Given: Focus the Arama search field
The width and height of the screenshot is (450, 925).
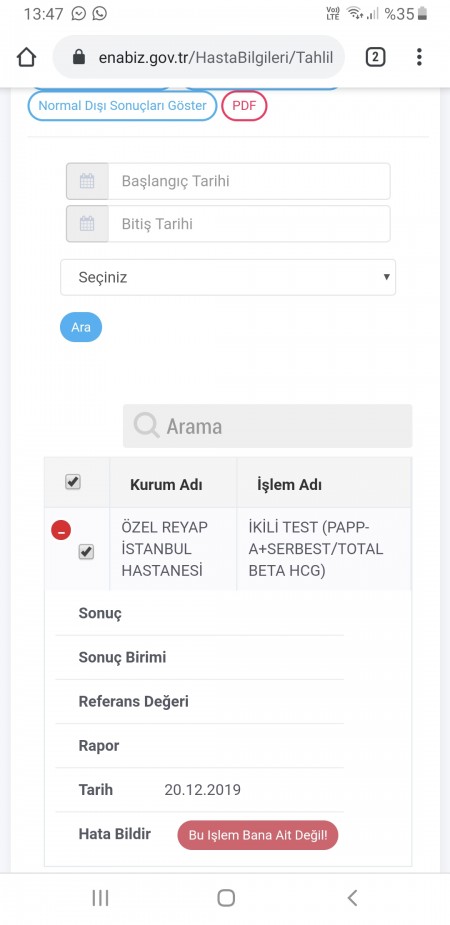Looking at the screenshot, I should coord(268,426).
